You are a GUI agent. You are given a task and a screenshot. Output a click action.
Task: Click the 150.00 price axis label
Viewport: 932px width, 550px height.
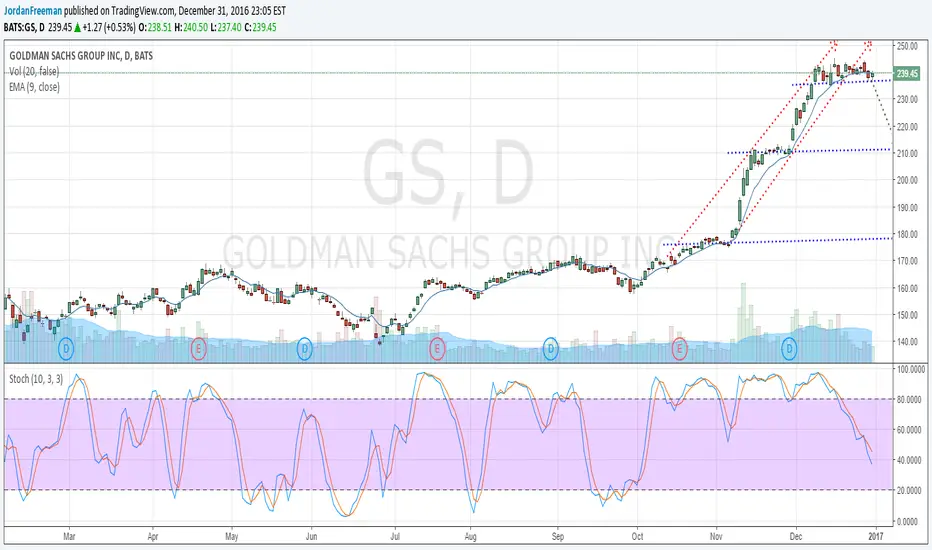coord(907,315)
